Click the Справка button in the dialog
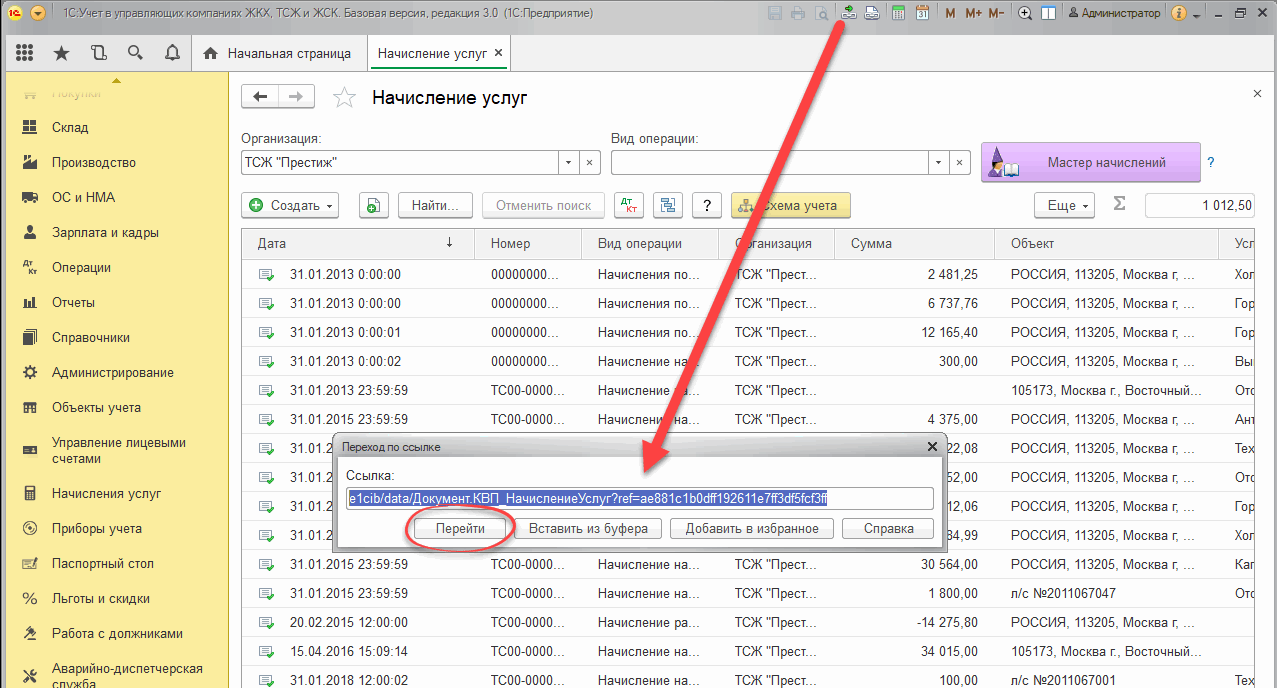The width and height of the screenshot is (1277, 688). pos(888,528)
